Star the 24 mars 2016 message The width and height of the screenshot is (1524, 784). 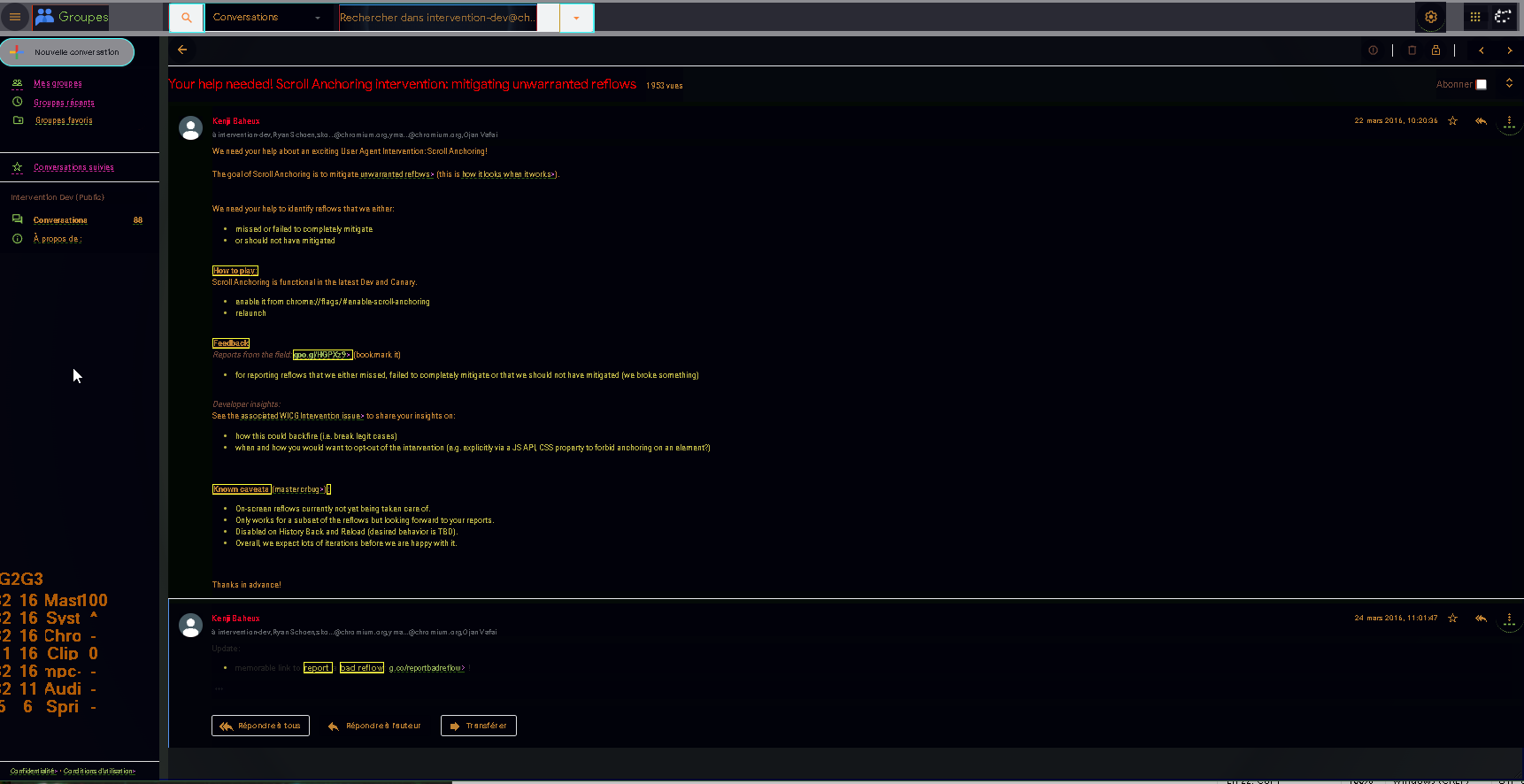[x=1452, y=619]
